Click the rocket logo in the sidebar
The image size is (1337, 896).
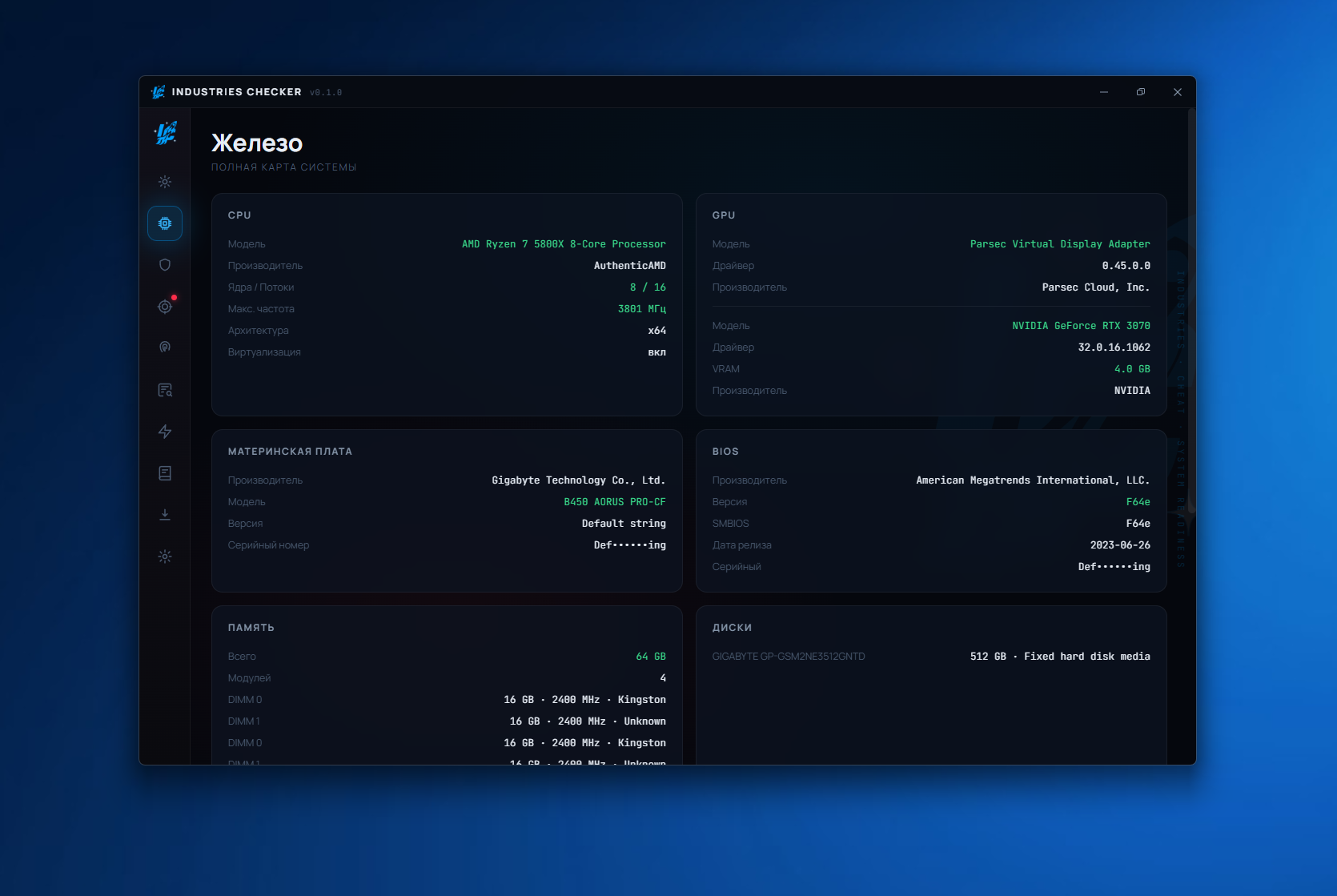(165, 133)
